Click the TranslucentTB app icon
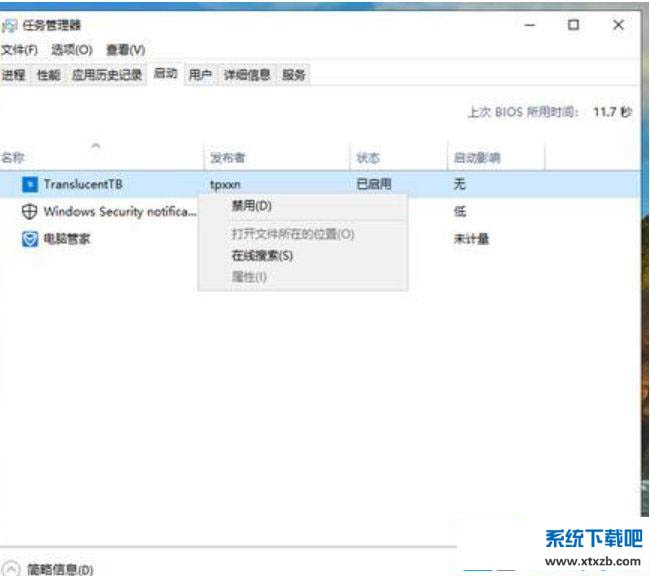Viewport: 650px width, 576px height. tap(30, 184)
